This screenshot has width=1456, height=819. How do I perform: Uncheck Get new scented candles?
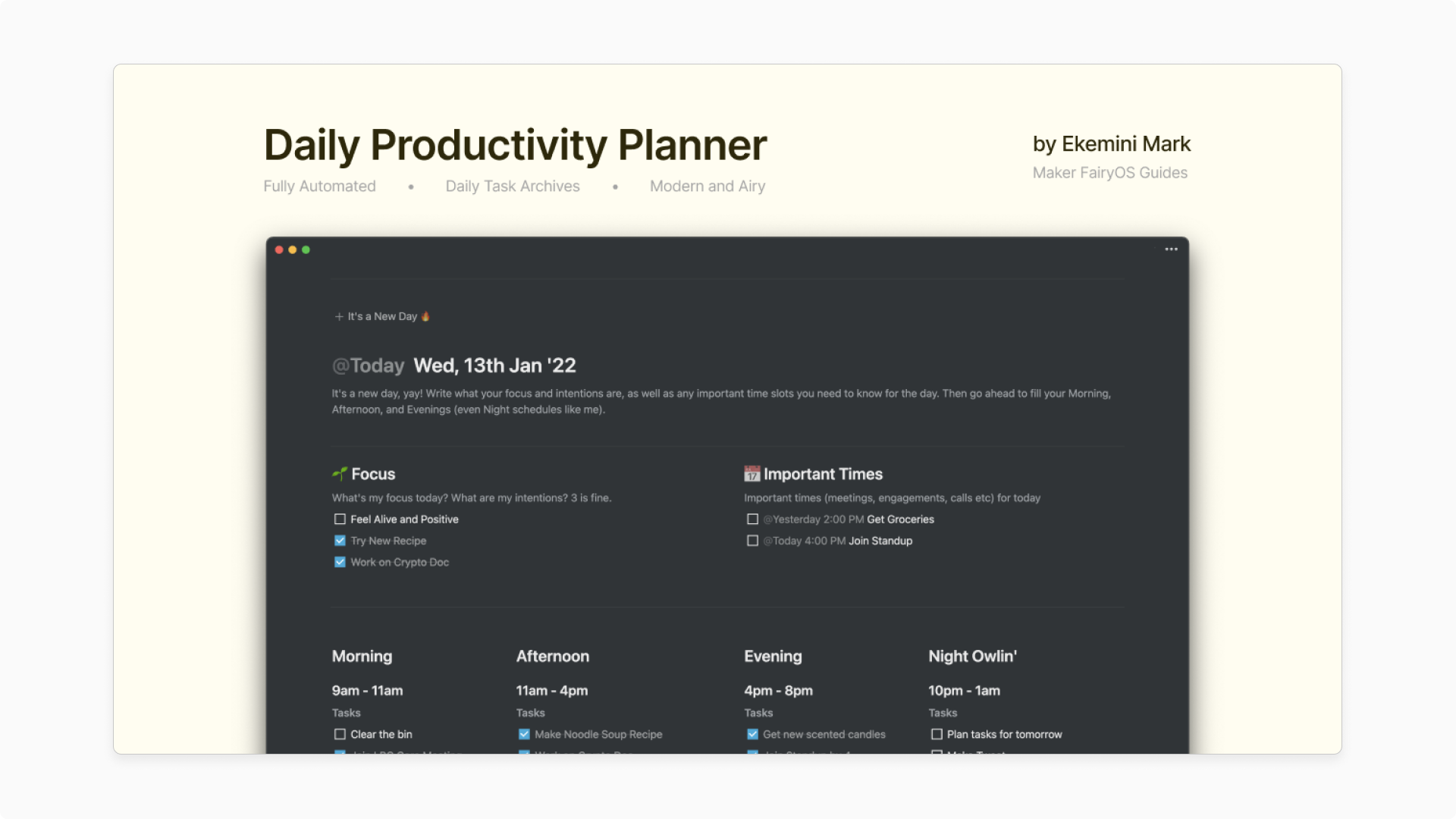(x=752, y=734)
